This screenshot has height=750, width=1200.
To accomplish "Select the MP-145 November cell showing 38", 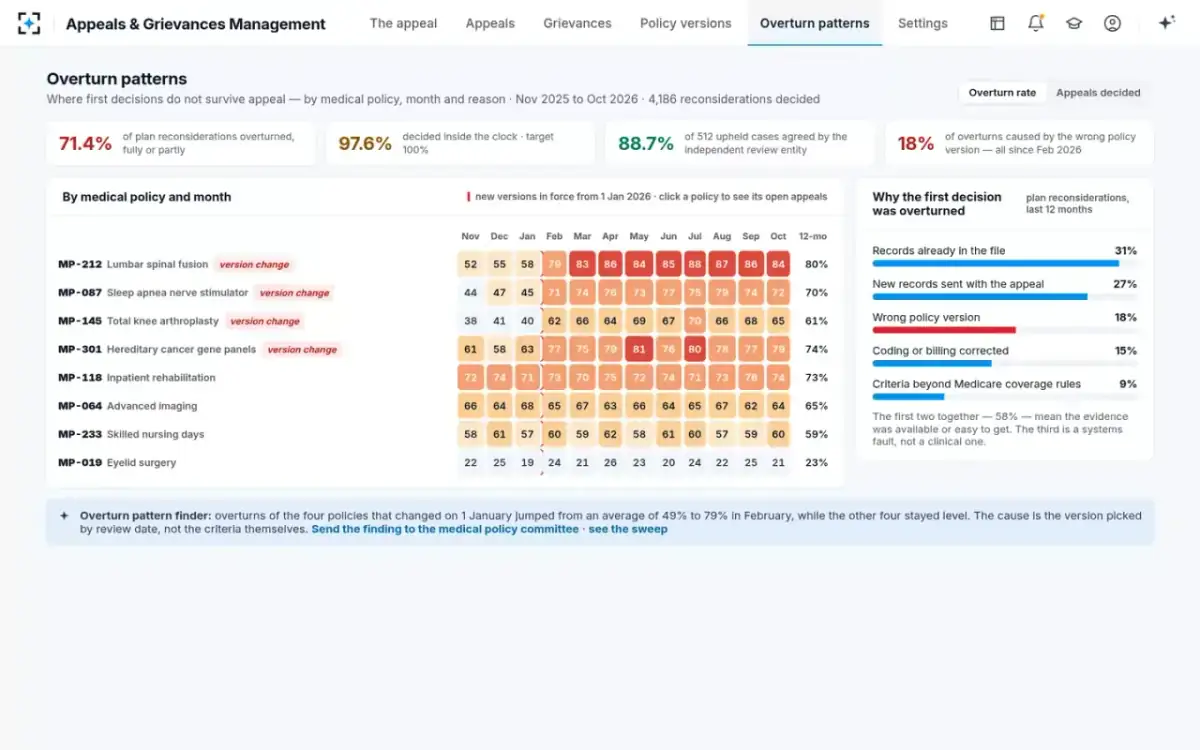I will click(470, 321).
